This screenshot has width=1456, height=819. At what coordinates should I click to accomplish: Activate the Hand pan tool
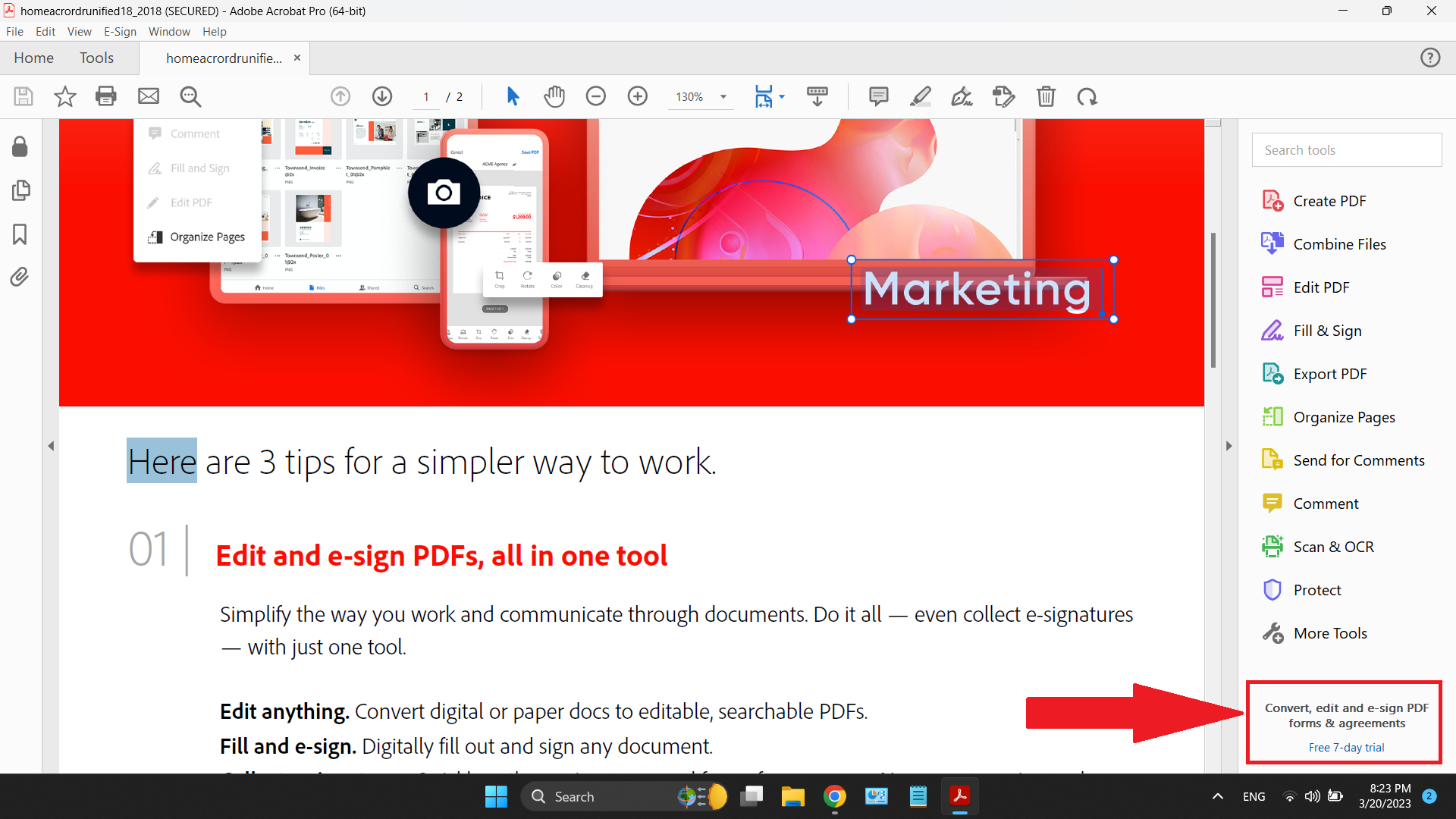tap(554, 96)
